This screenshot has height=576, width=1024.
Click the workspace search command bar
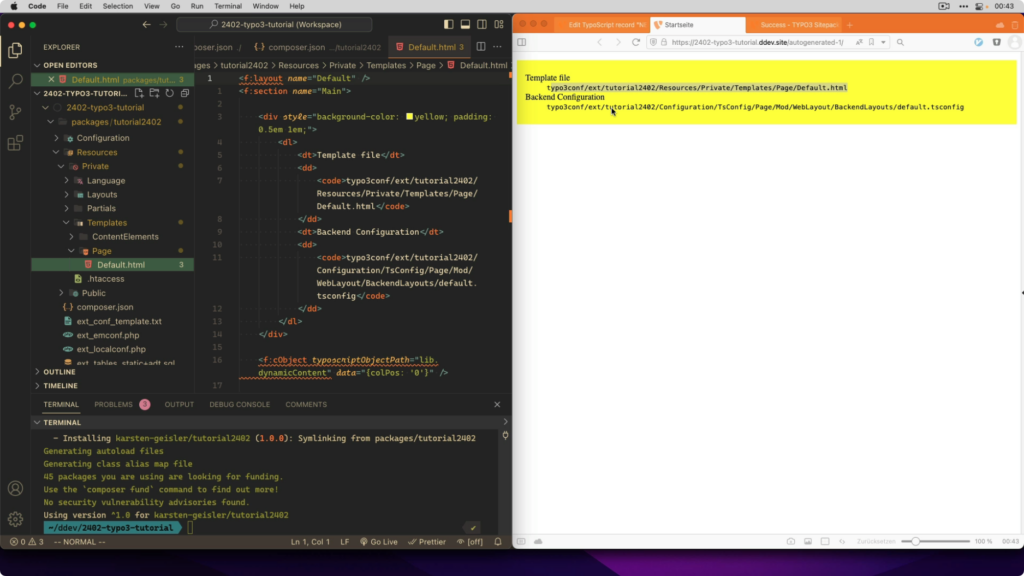click(274, 24)
